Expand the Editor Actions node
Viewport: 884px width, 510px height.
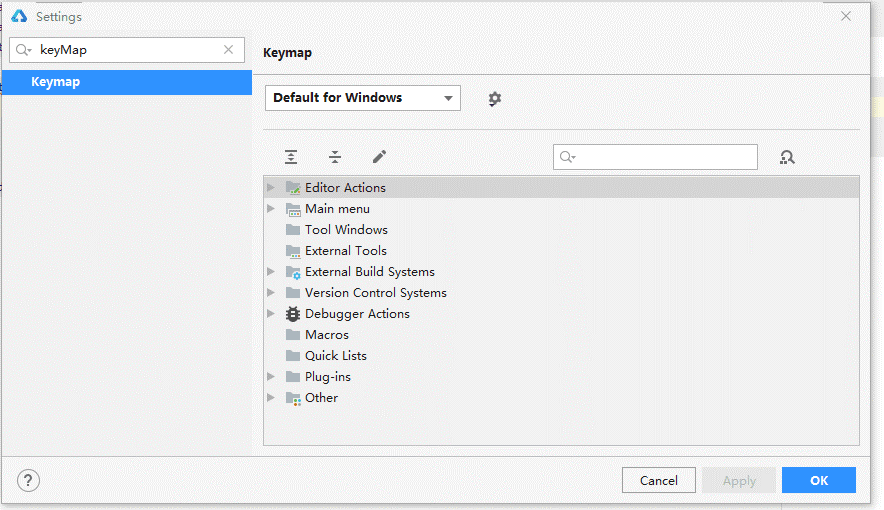click(x=271, y=188)
